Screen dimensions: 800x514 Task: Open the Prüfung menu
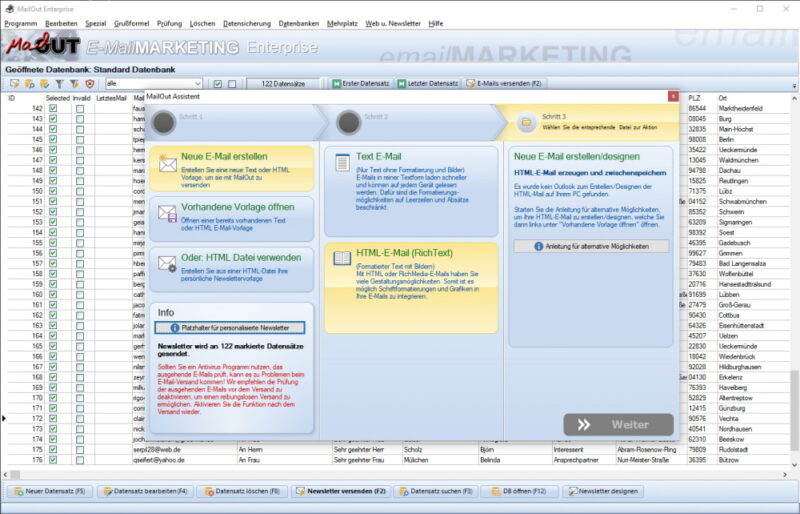click(169, 23)
